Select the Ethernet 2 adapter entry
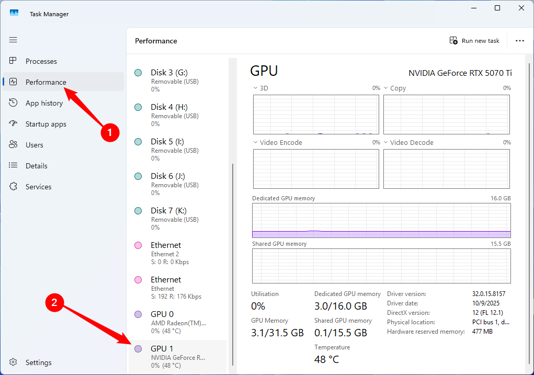Screen dimensions: 534x375 coord(177,253)
